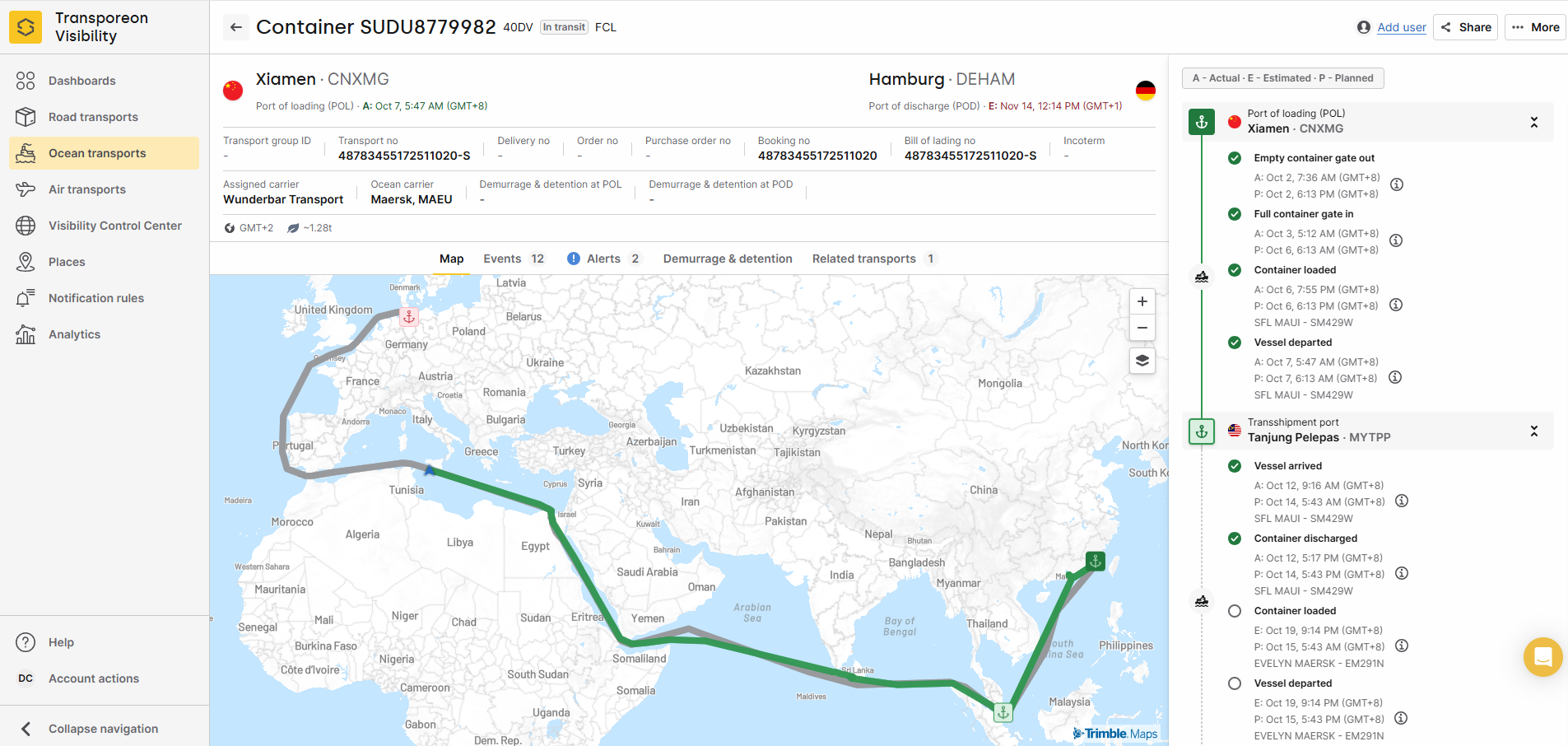This screenshot has height=746, width=1568.
Task: Click the Add user link
Action: (1402, 27)
